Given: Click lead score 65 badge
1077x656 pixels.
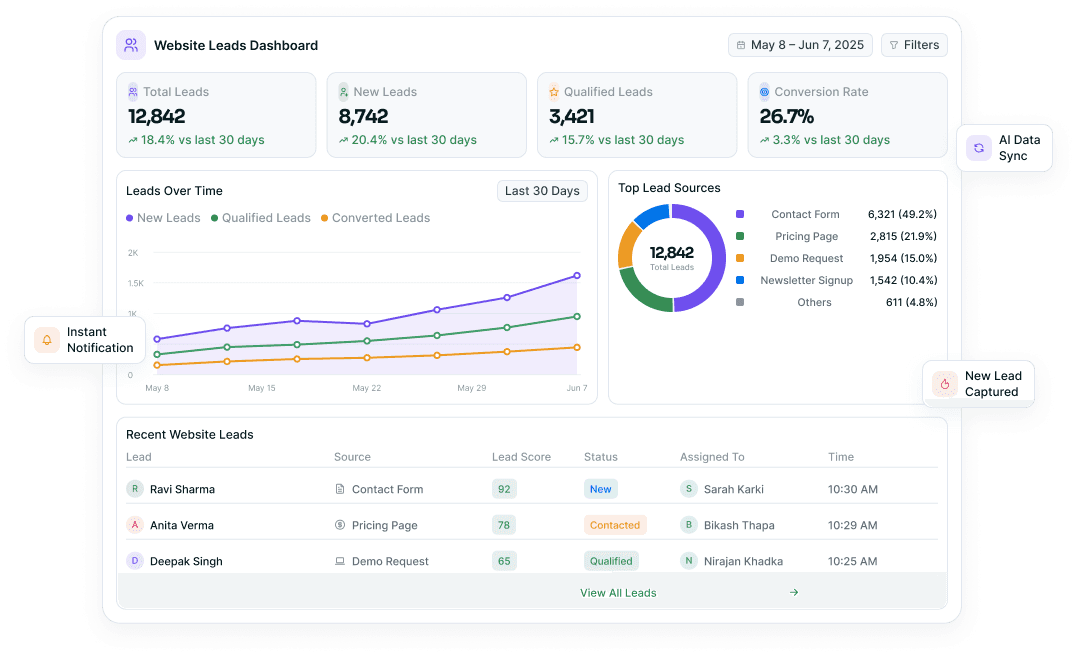Looking at the screenshot, I should point(504,561).
